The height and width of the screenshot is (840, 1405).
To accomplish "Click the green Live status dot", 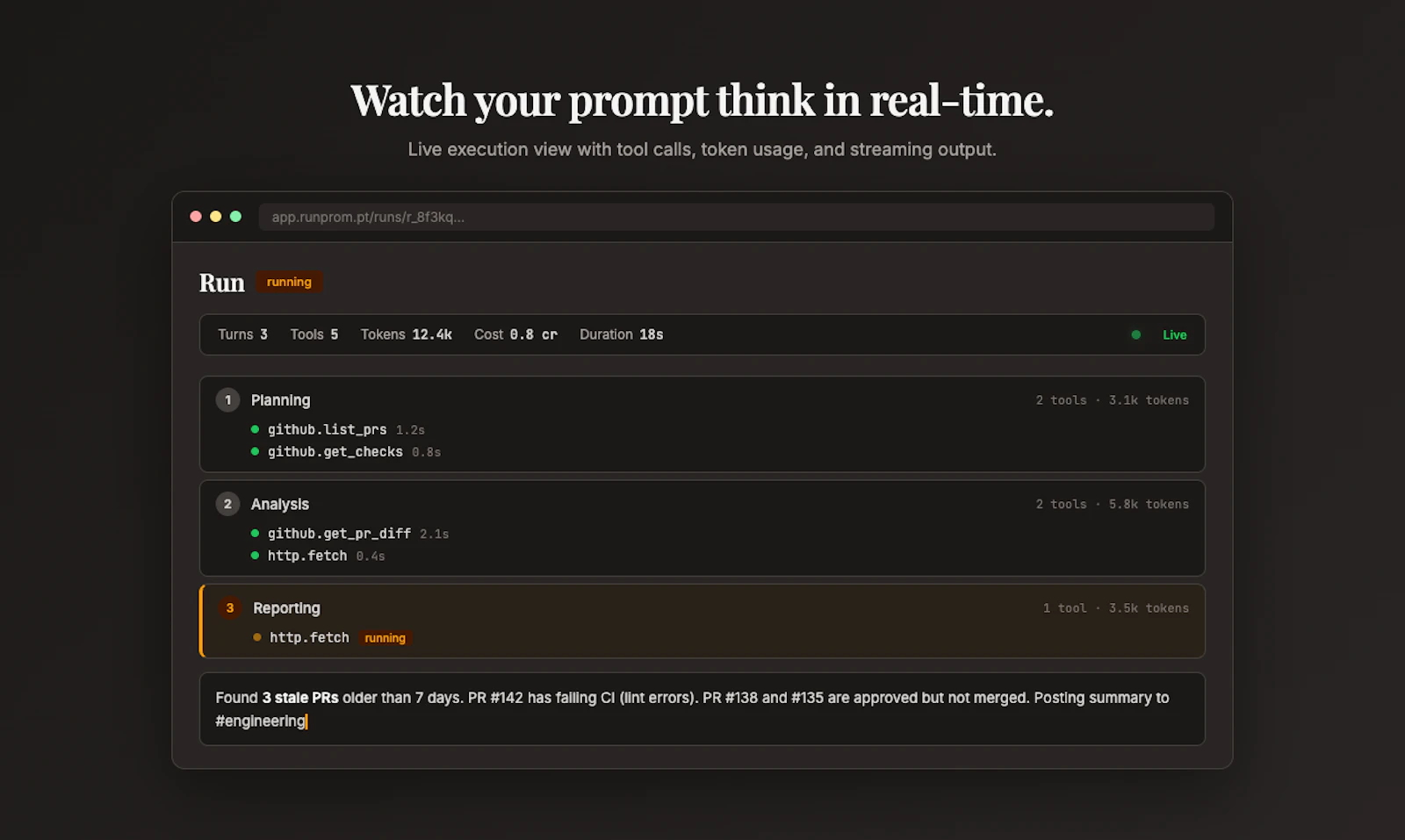I will [x=1136, y=334].
